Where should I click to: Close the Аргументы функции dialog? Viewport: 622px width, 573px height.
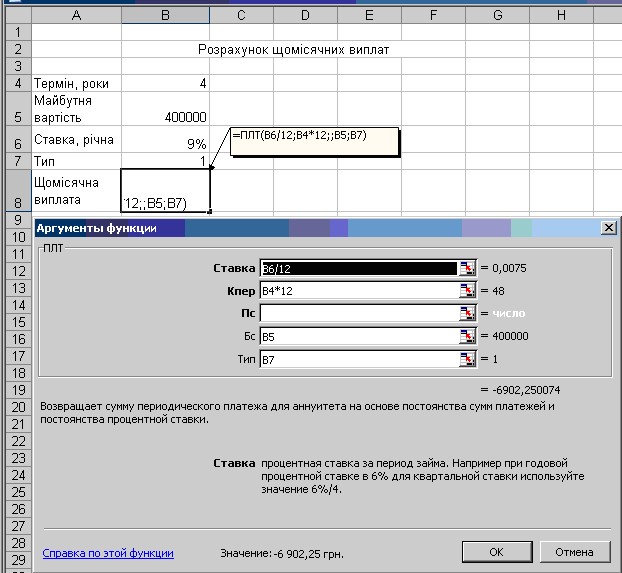607,228
